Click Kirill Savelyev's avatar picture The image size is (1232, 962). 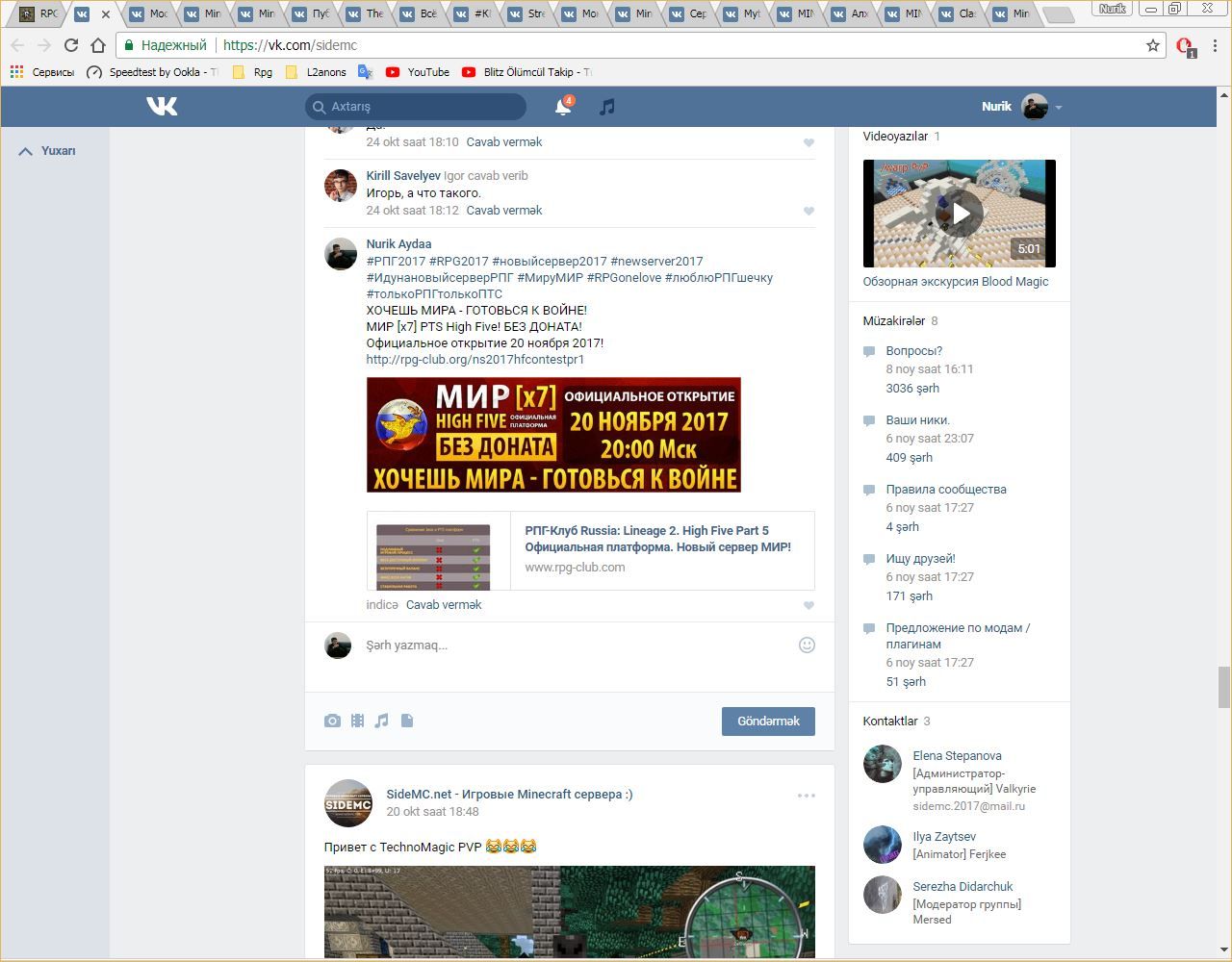[x=341, y=186]
